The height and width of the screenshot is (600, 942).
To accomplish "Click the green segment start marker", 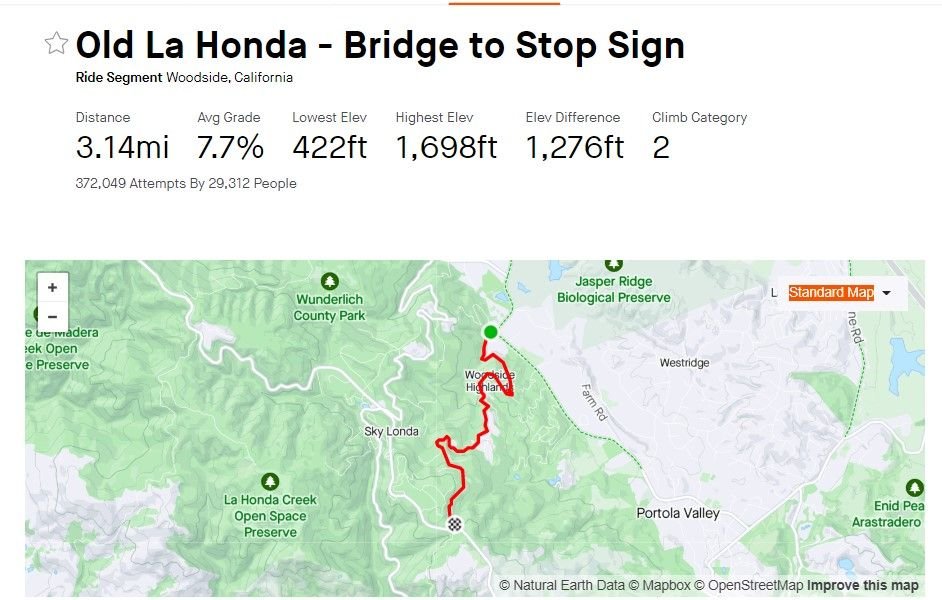I will [490, 332].
